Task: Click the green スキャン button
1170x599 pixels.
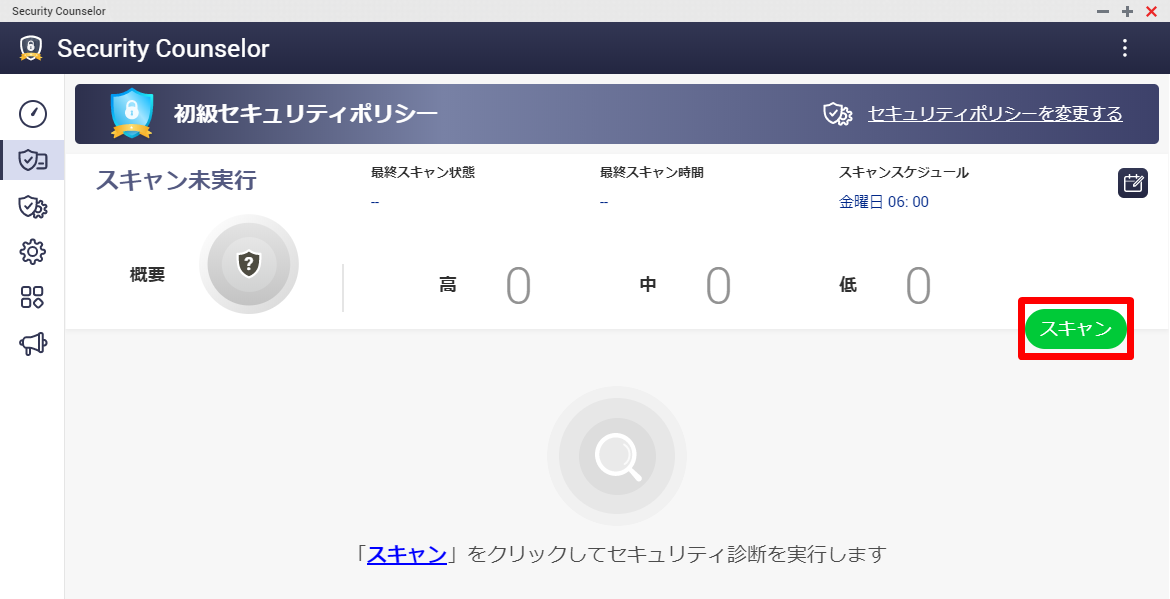Action: (x=1075, y=329)
